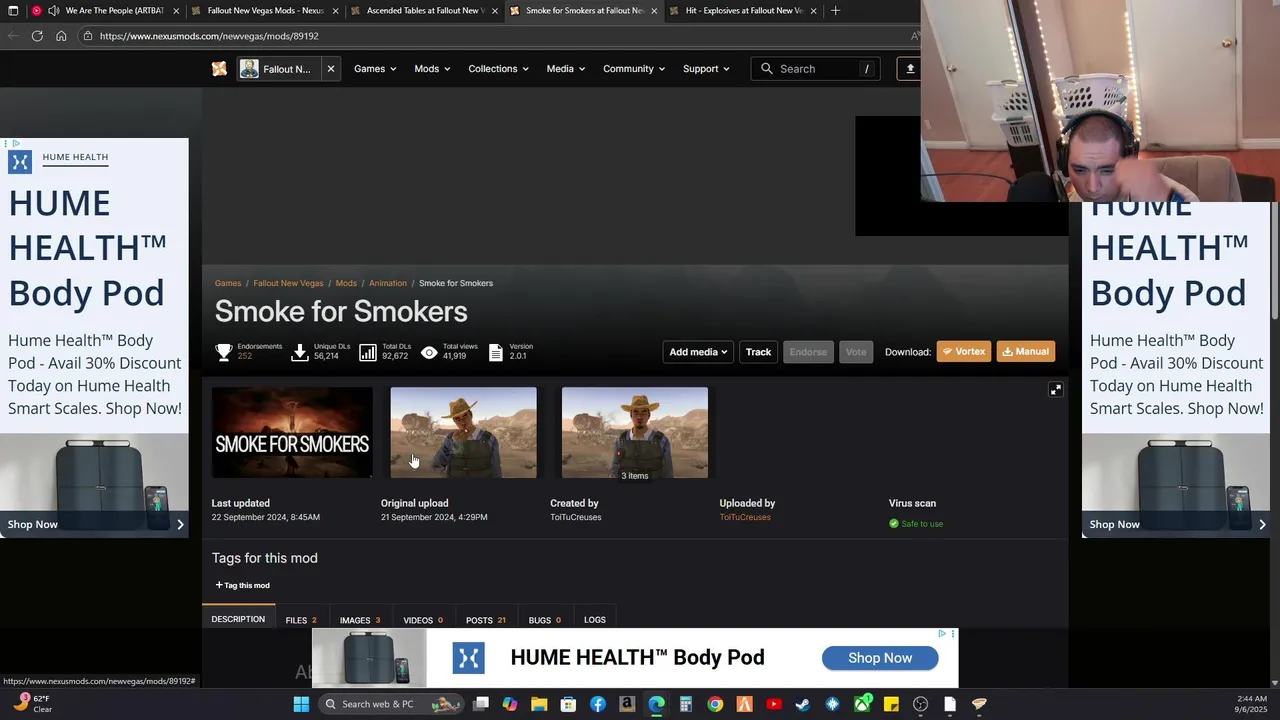The width and height of the screenshot is (1280, 720).
Task: Select the Posts tab
Action: (485, 620)
